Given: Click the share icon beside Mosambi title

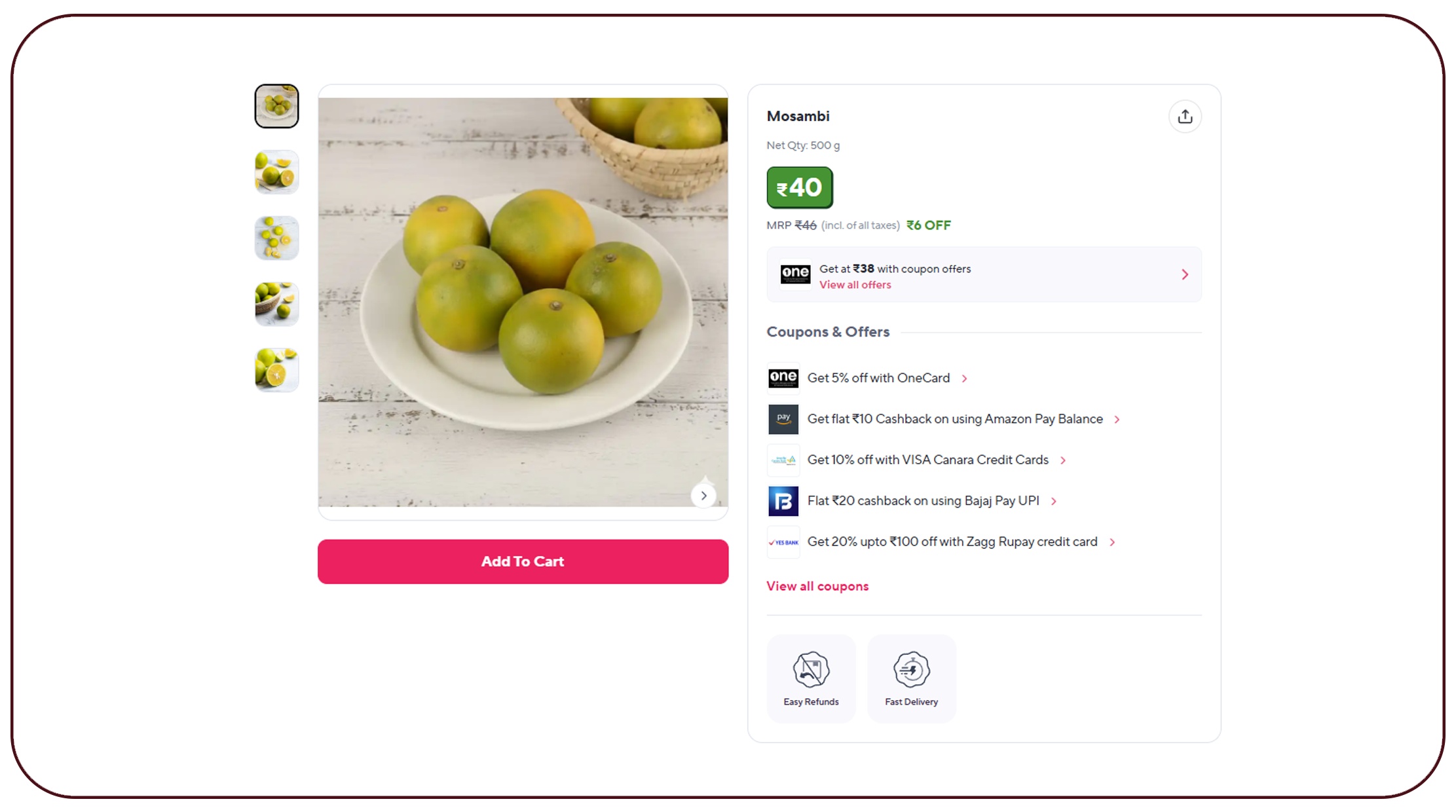Looking at the screenshot, I should pyautogui.click(x=1184, y=117).
